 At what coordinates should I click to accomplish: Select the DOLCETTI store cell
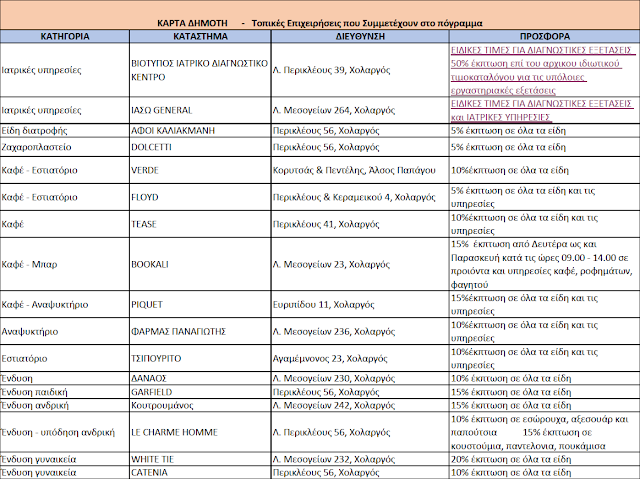pyautogui.click(x=200, y=147)
